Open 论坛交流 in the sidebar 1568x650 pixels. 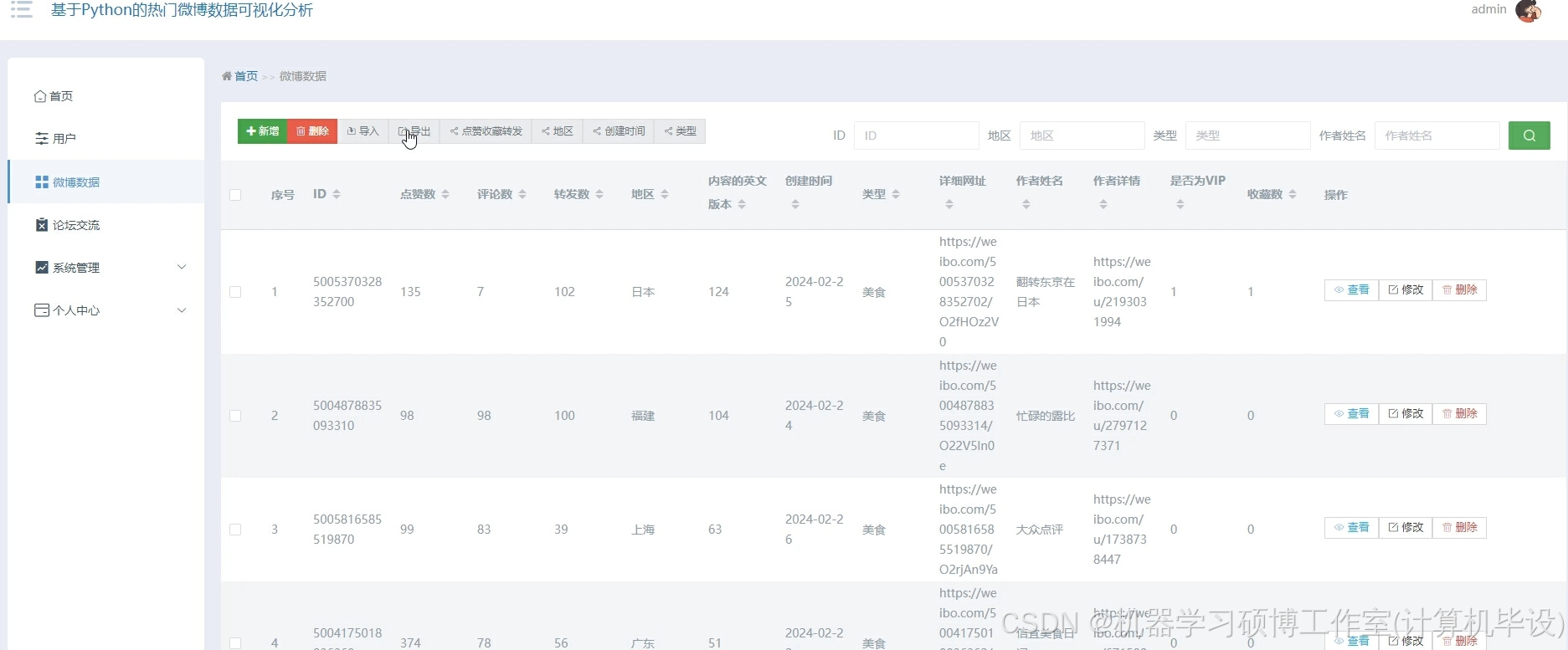point(105,225)
